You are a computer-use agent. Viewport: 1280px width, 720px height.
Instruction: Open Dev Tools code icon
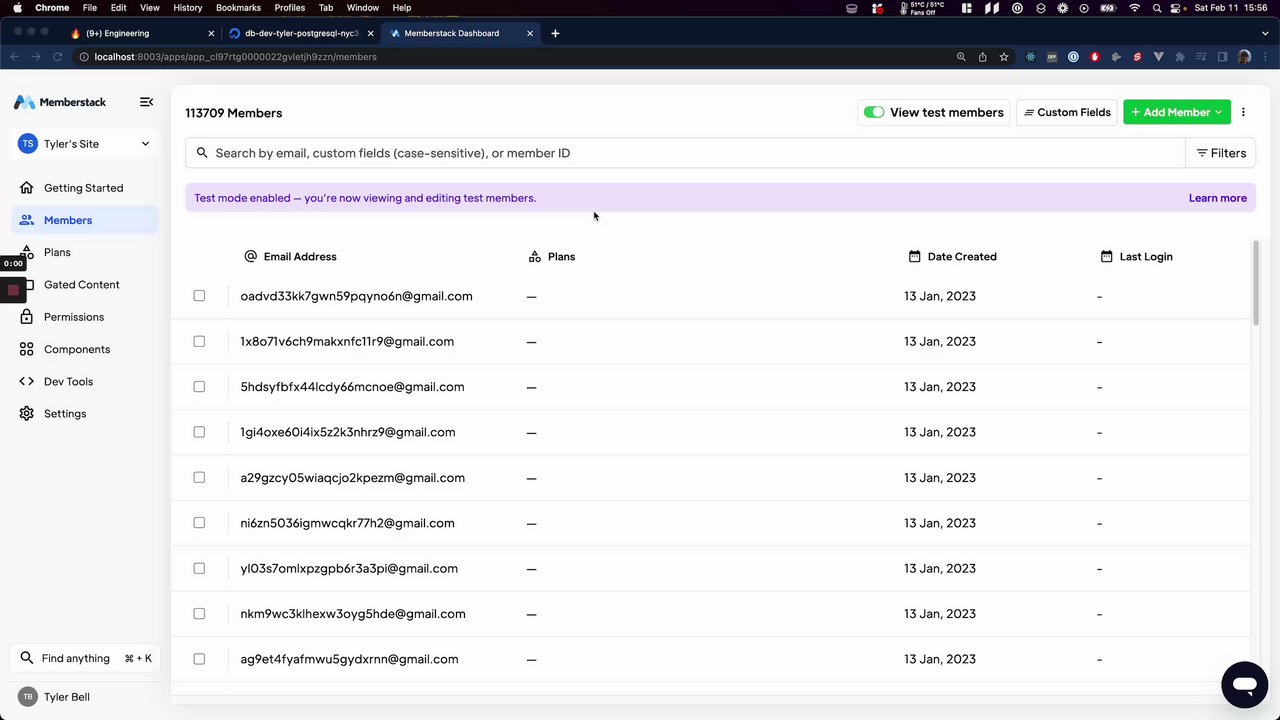(x=26, y=382)
